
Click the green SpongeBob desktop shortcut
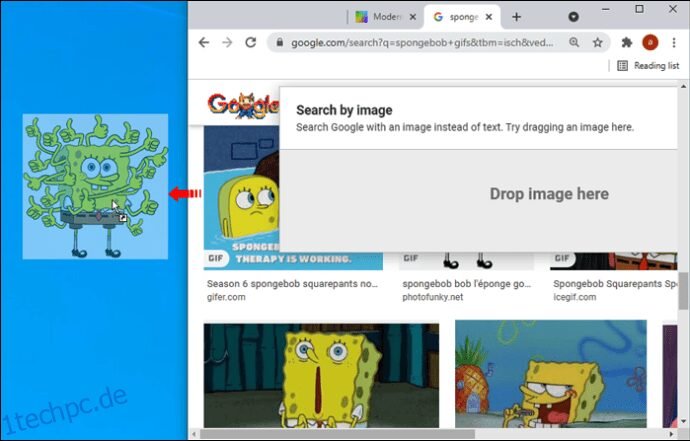click(95, 187)
